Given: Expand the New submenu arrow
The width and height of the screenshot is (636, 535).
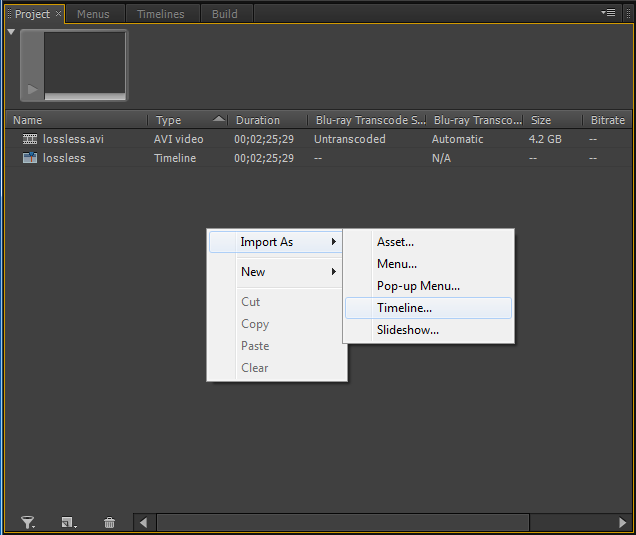Looking at the screenshot, I should (x=333, y=271).
